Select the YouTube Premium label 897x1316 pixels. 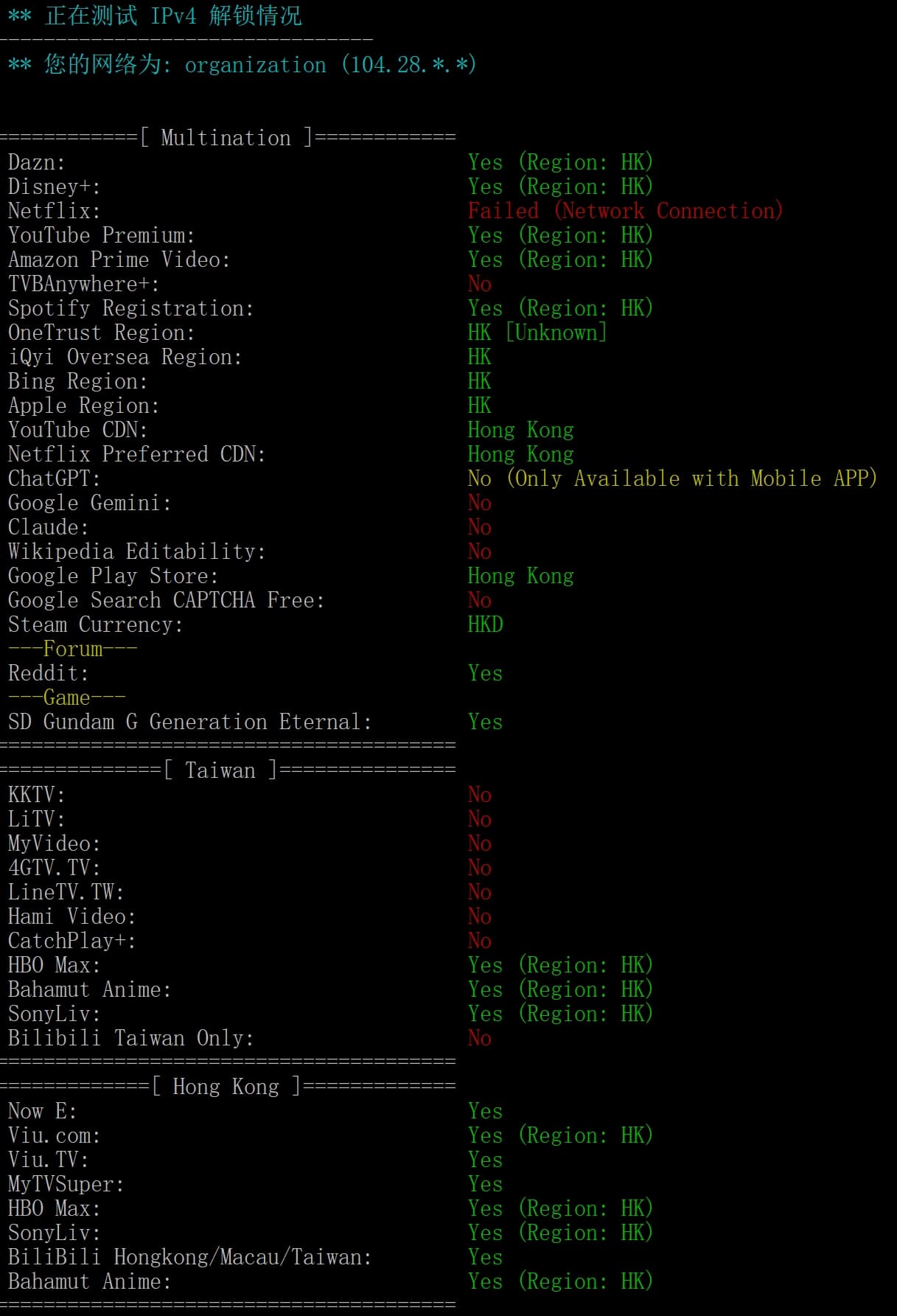point(101,235)
